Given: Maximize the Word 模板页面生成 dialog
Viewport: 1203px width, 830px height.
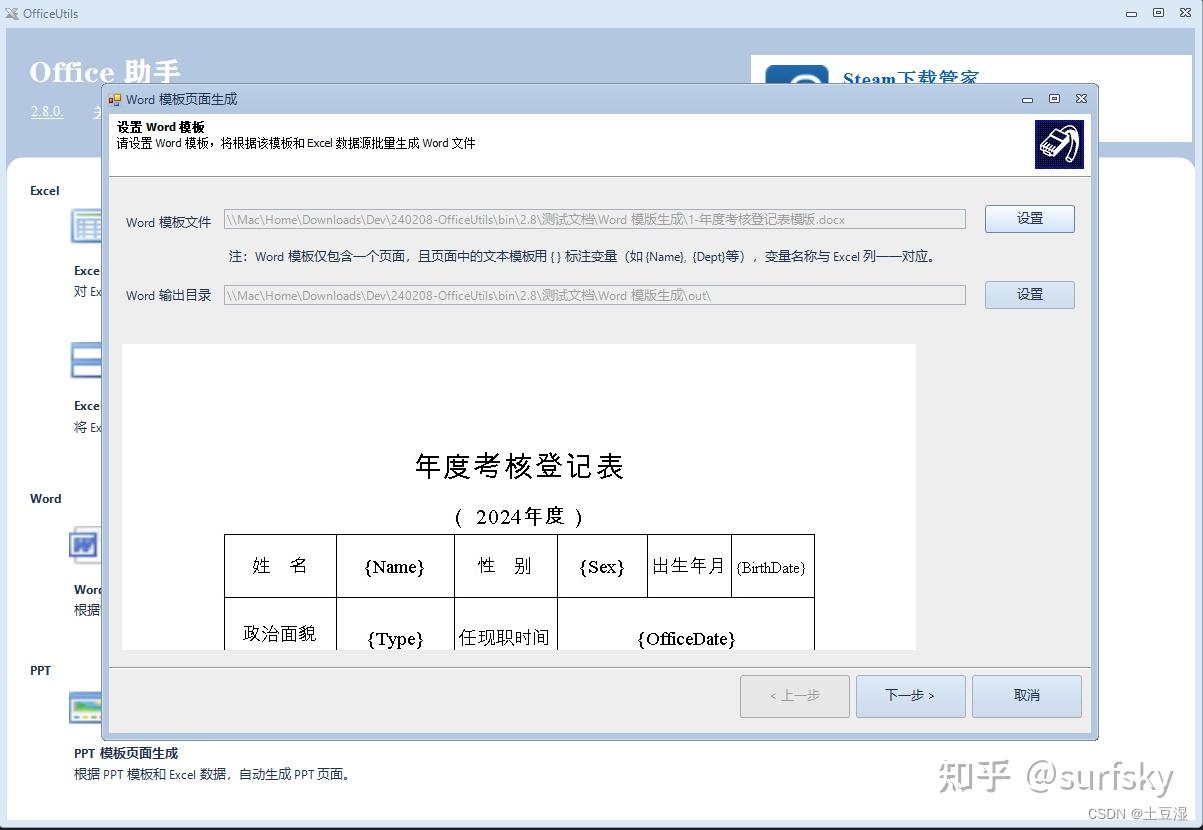Looking at the screenshot, I should [x=1054, y=99].
